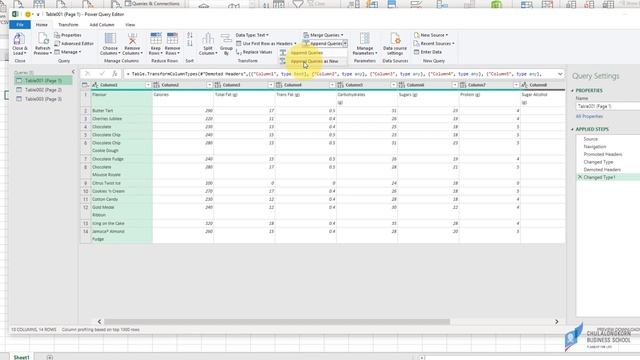Switch to the Transform tab
This screenshot has height=360, width=640.
click(68, 25)
